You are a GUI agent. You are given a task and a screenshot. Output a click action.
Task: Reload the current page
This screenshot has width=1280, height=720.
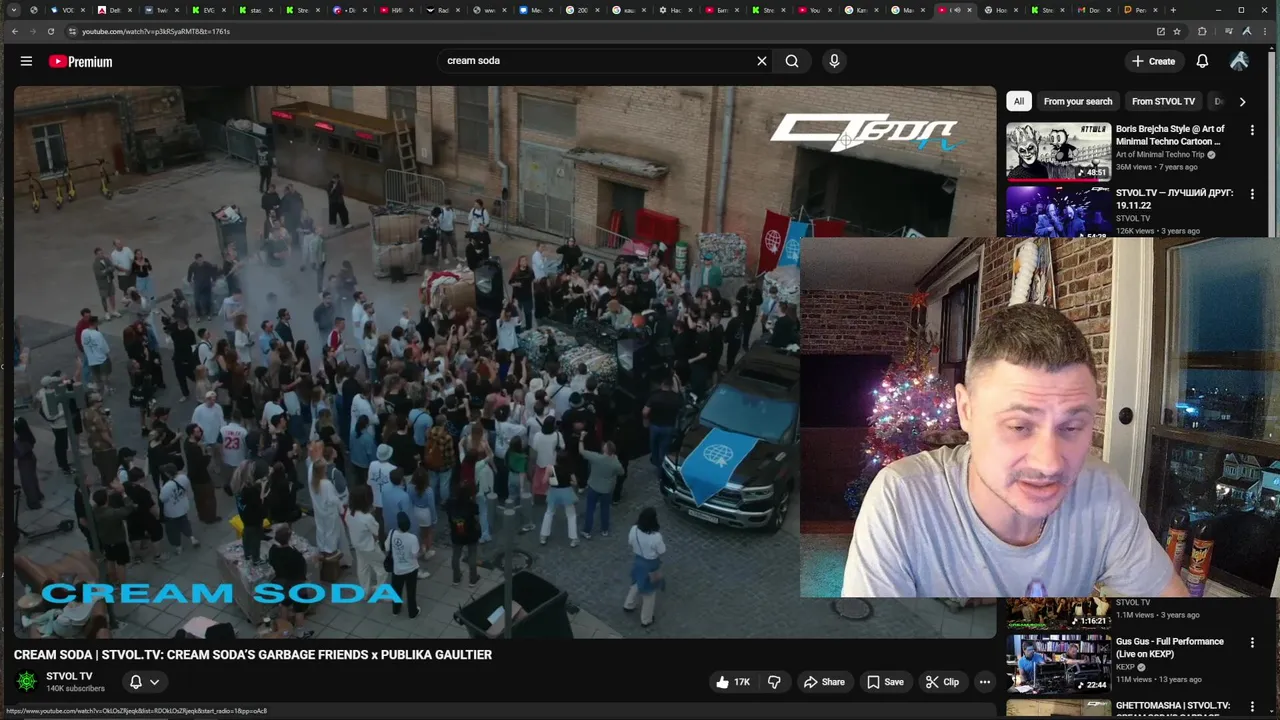click(50, 31)
